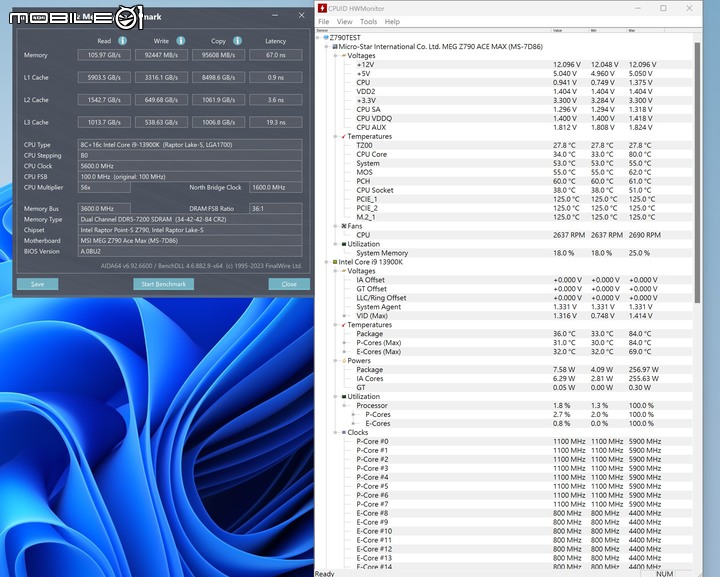The width and height of the screenshot is (720, 577).
Task: Expand the P-Cores (Max) temperature row
Action: coord(344,343)
